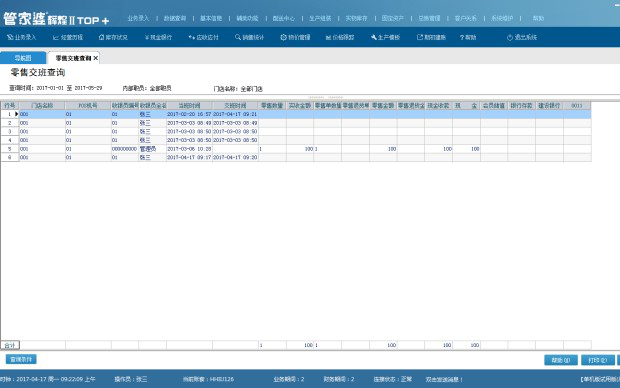This screenshot has width=620, height=388.
Task: Open 帮助 with the question mark icon
Action: [468, 37]
